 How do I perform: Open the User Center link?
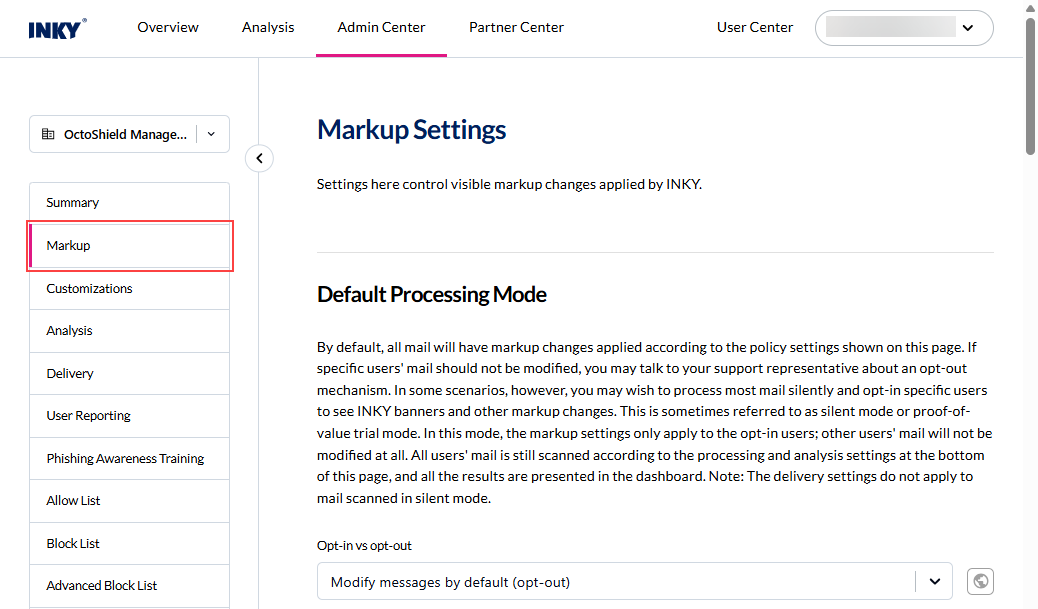click(x=755, y=28)
